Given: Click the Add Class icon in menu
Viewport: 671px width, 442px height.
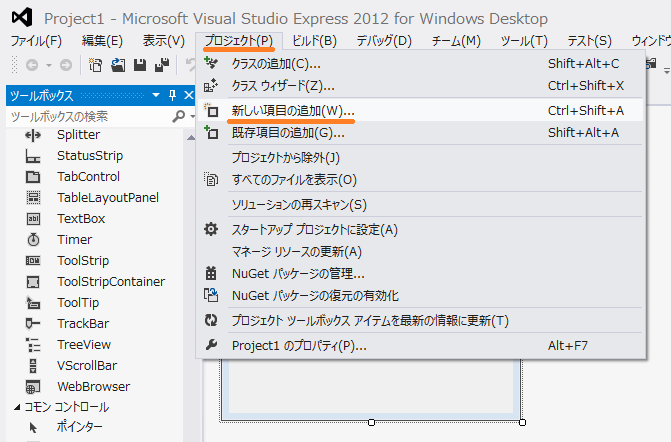Looking at the screenshot, I should pos(211,63).
